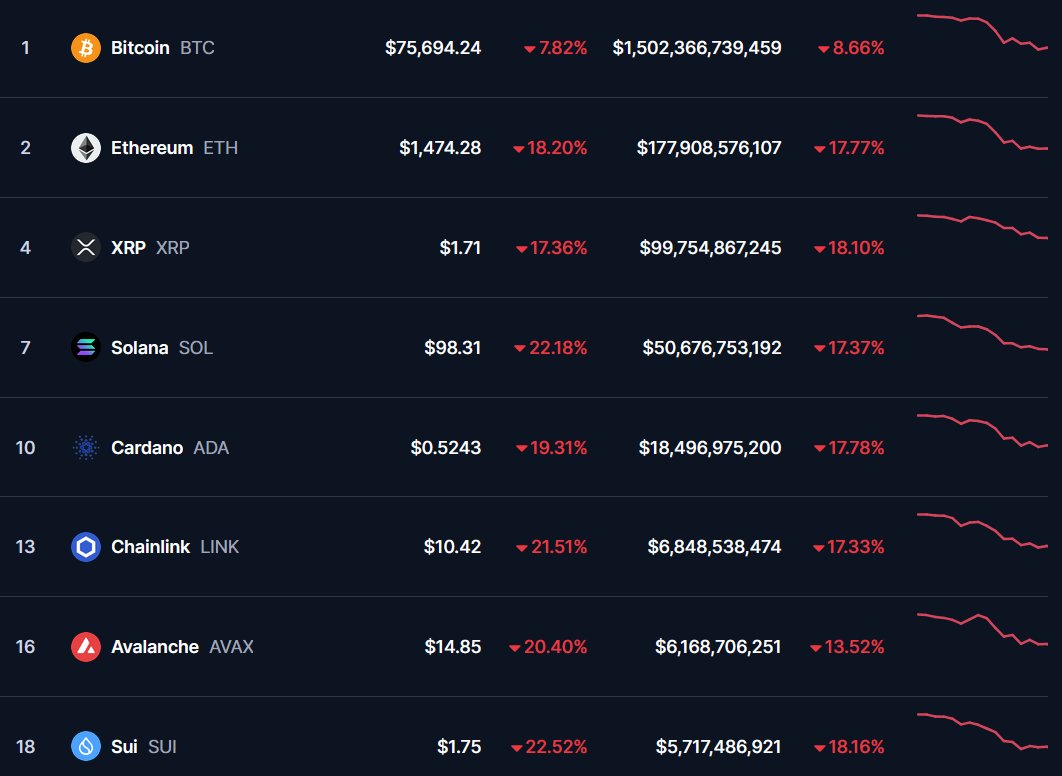Image resolution: width=1062 pixels, height=776 pixels.
Task: Select the Chainlink price $10.42
Action: pyautogui.click(x=452, y=546)
